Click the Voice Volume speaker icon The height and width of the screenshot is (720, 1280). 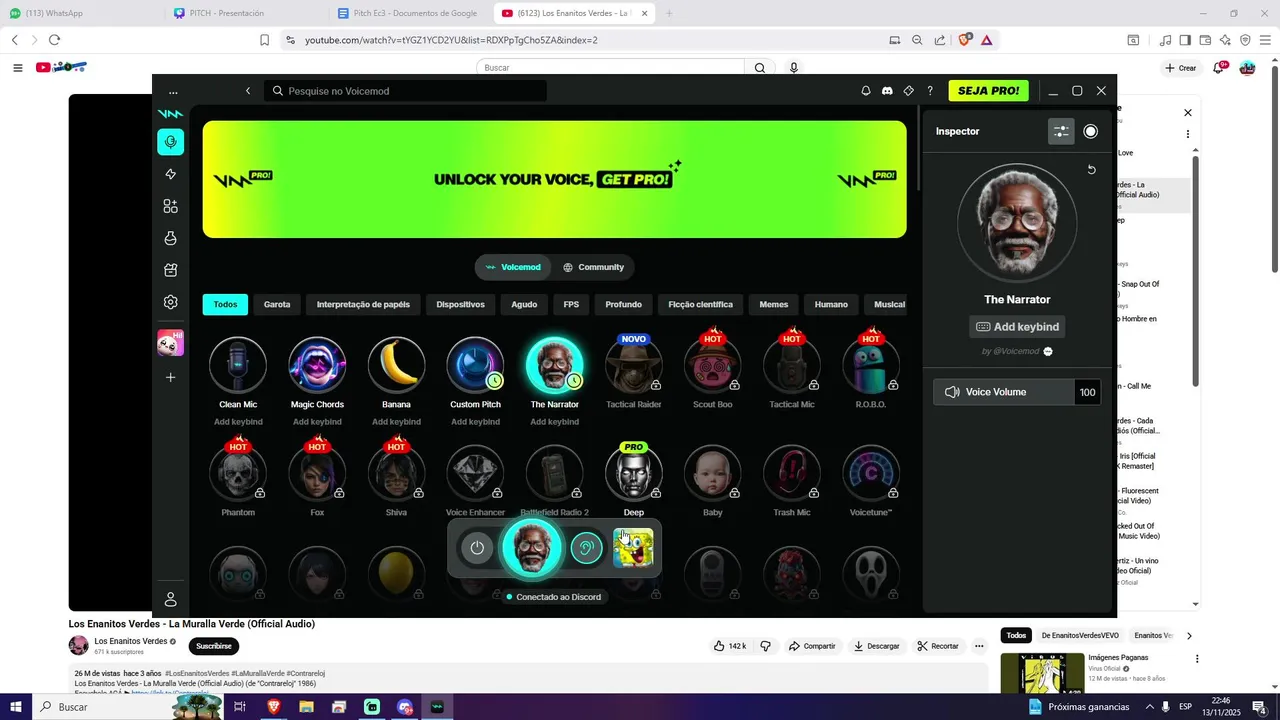point(952,392)
